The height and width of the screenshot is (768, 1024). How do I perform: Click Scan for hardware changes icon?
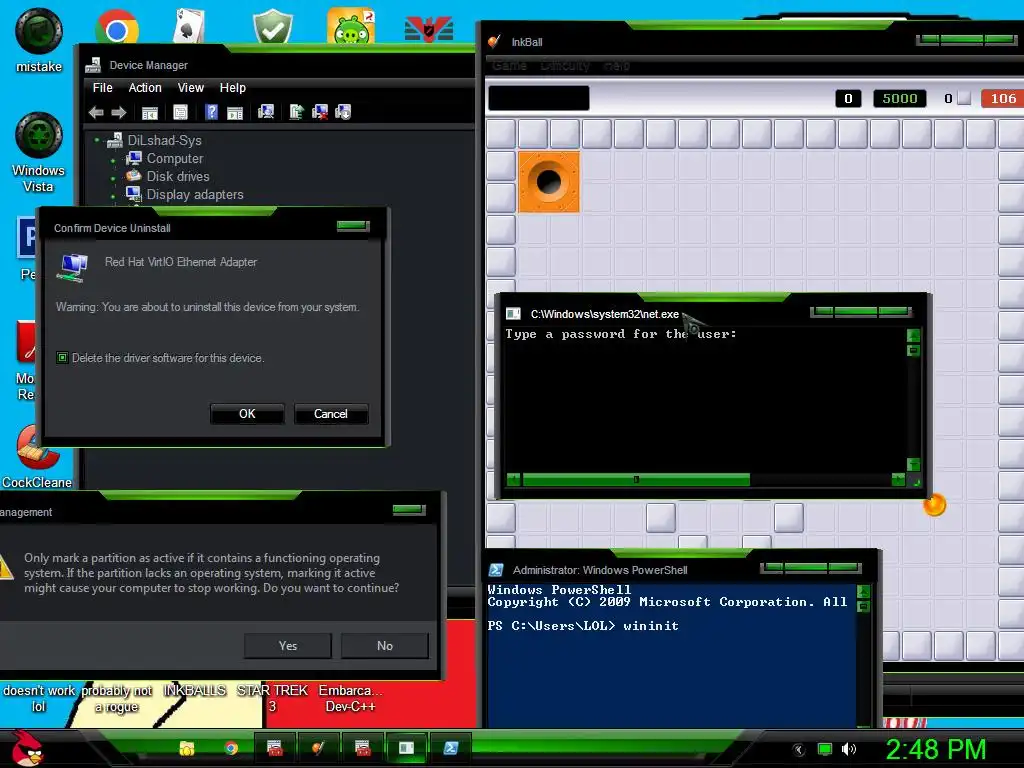[x=266, y=112]
